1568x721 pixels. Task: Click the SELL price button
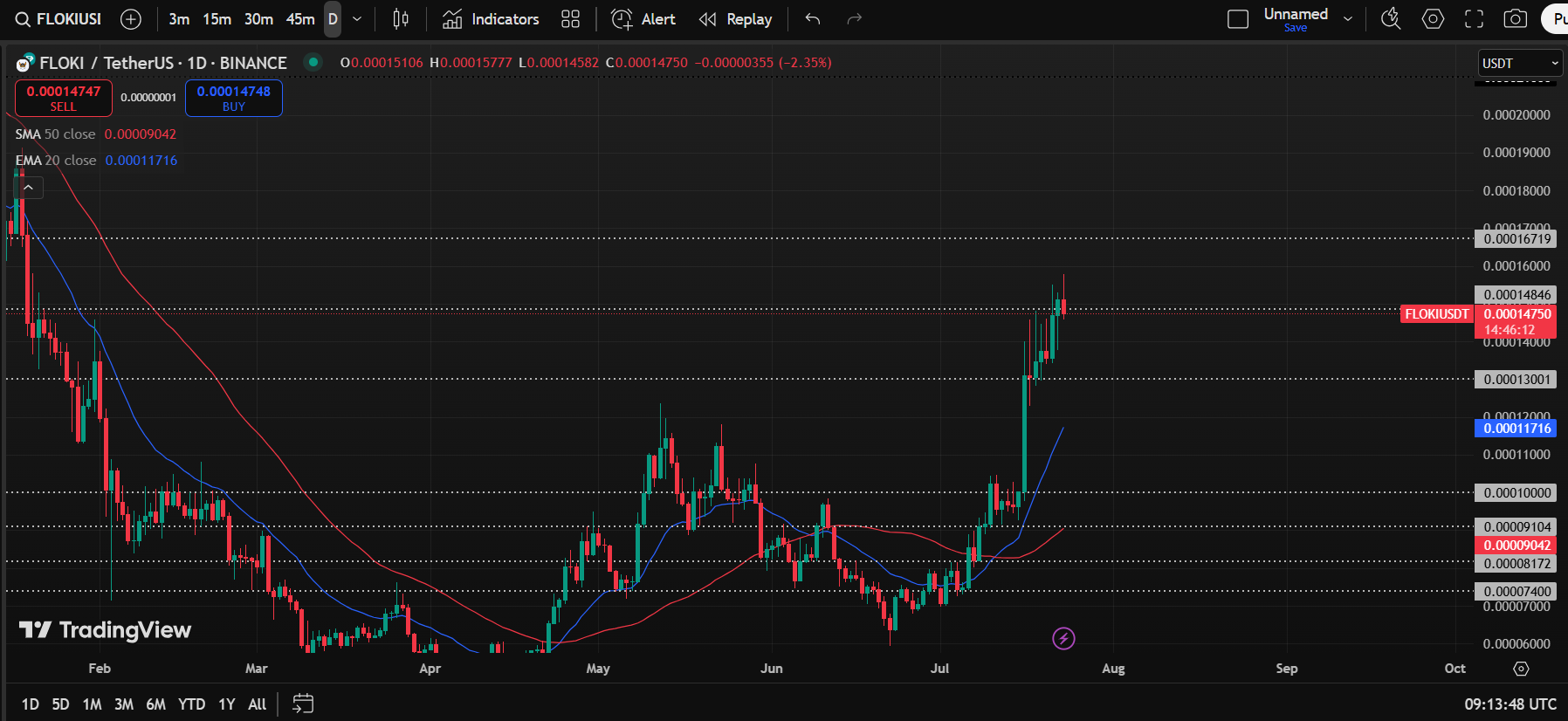[x=64, y=98]
